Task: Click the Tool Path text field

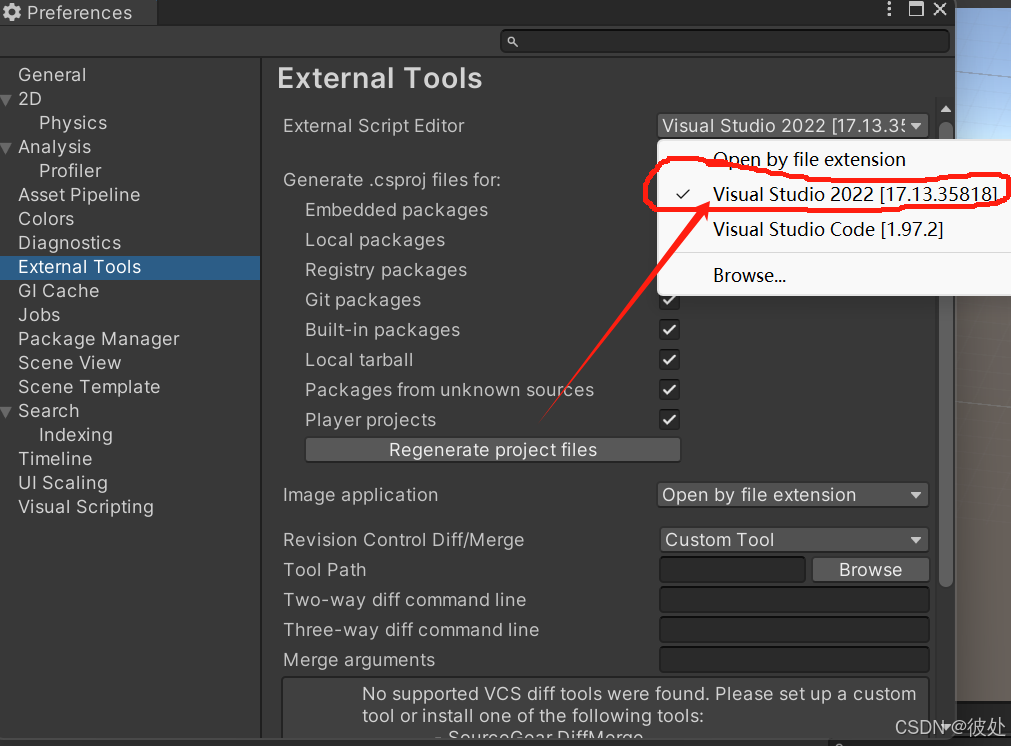Action: coord(732,570)
